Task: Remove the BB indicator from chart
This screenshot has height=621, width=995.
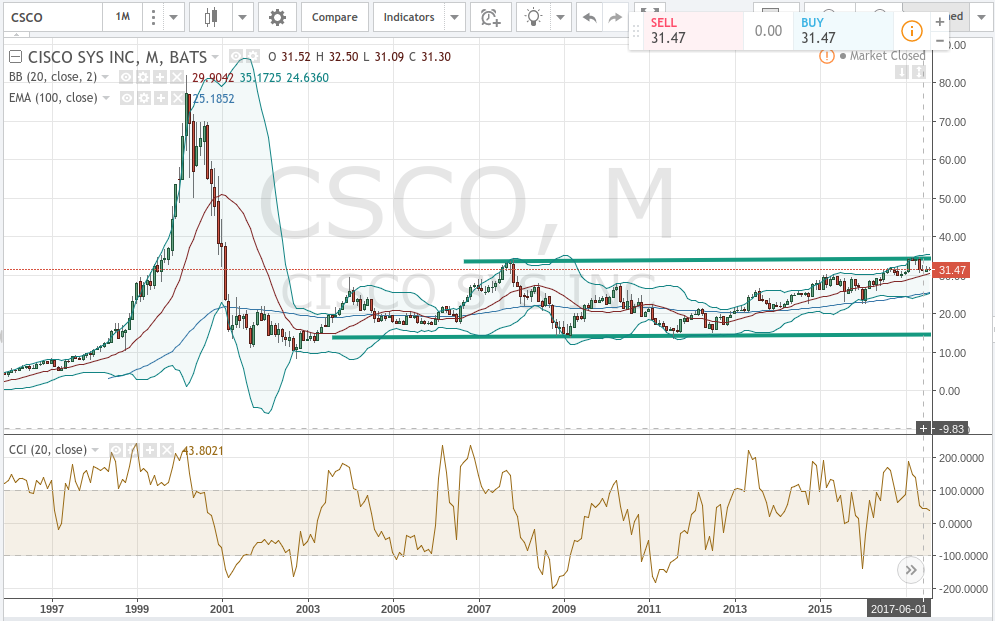Action: pyautogui.click(x=176, y=77)
